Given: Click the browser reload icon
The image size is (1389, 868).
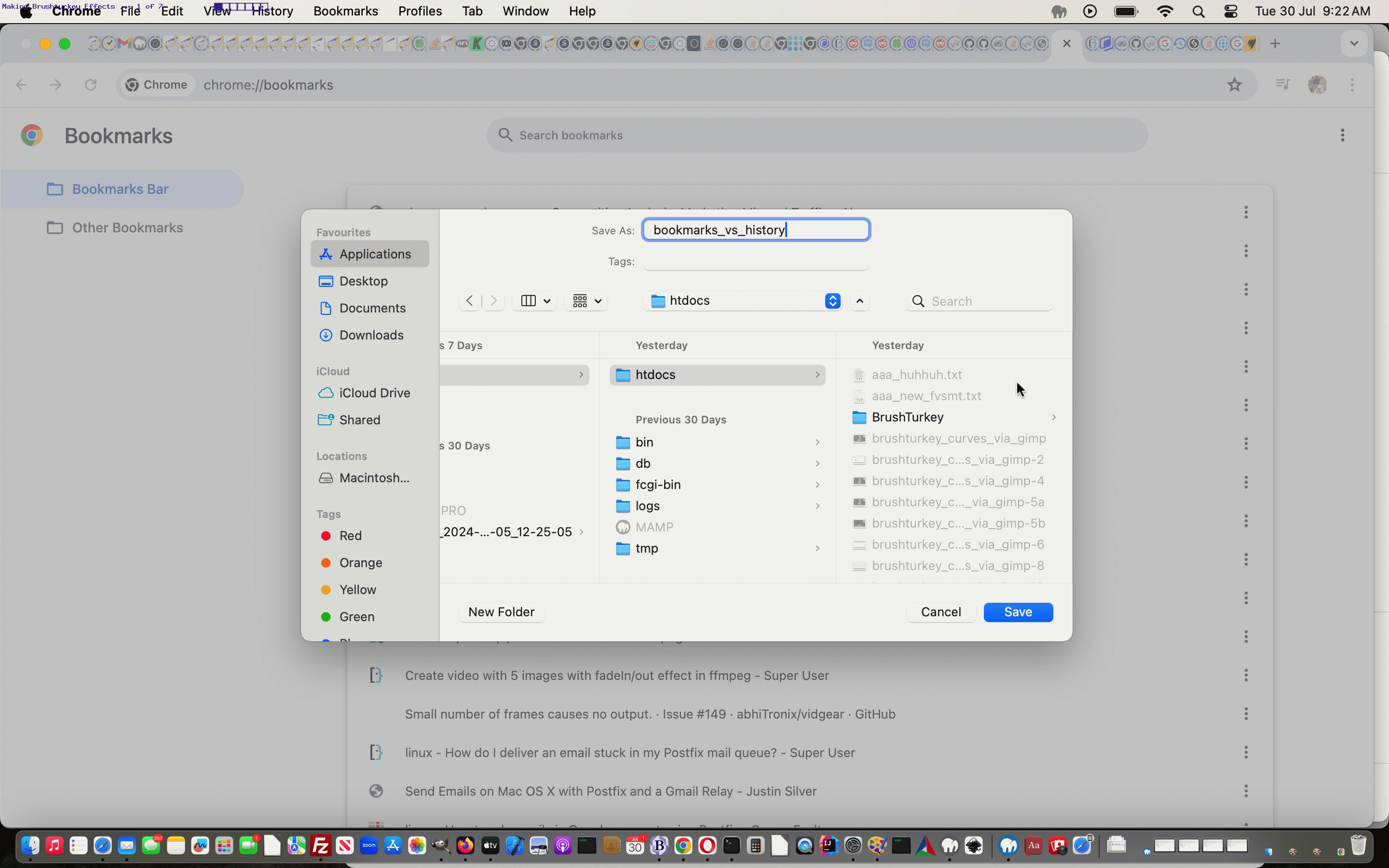Looking at the screenshot, I should 90,85.
